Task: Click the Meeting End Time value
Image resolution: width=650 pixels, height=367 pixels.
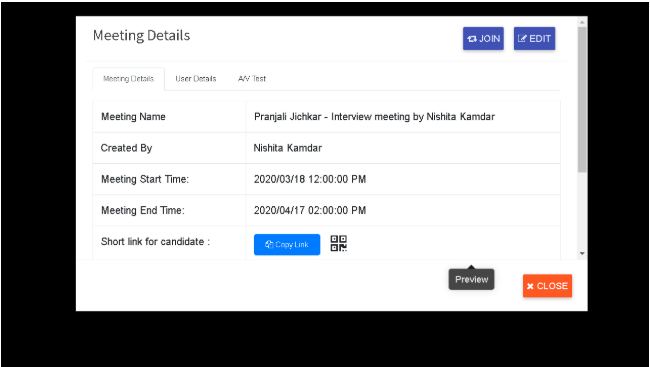Action: (x=310, y=210)
